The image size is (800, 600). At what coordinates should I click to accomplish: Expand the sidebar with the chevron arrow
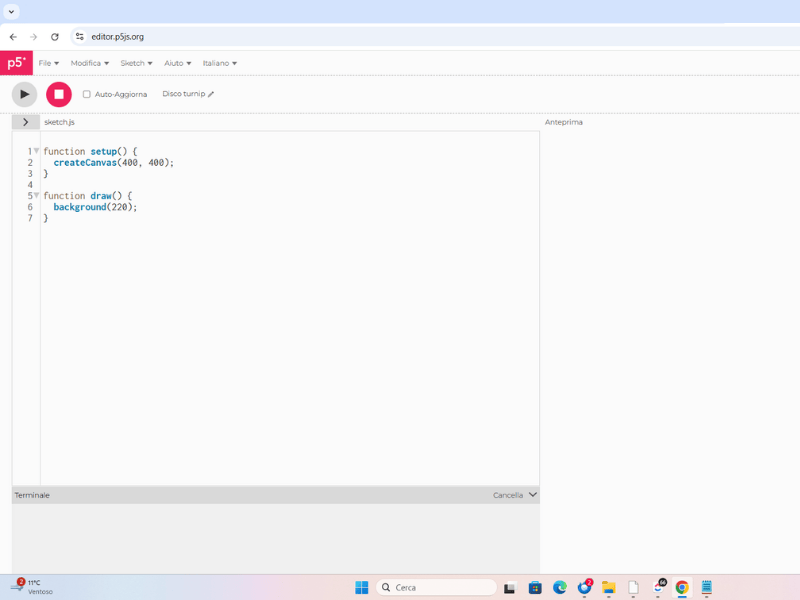(25, 122)
